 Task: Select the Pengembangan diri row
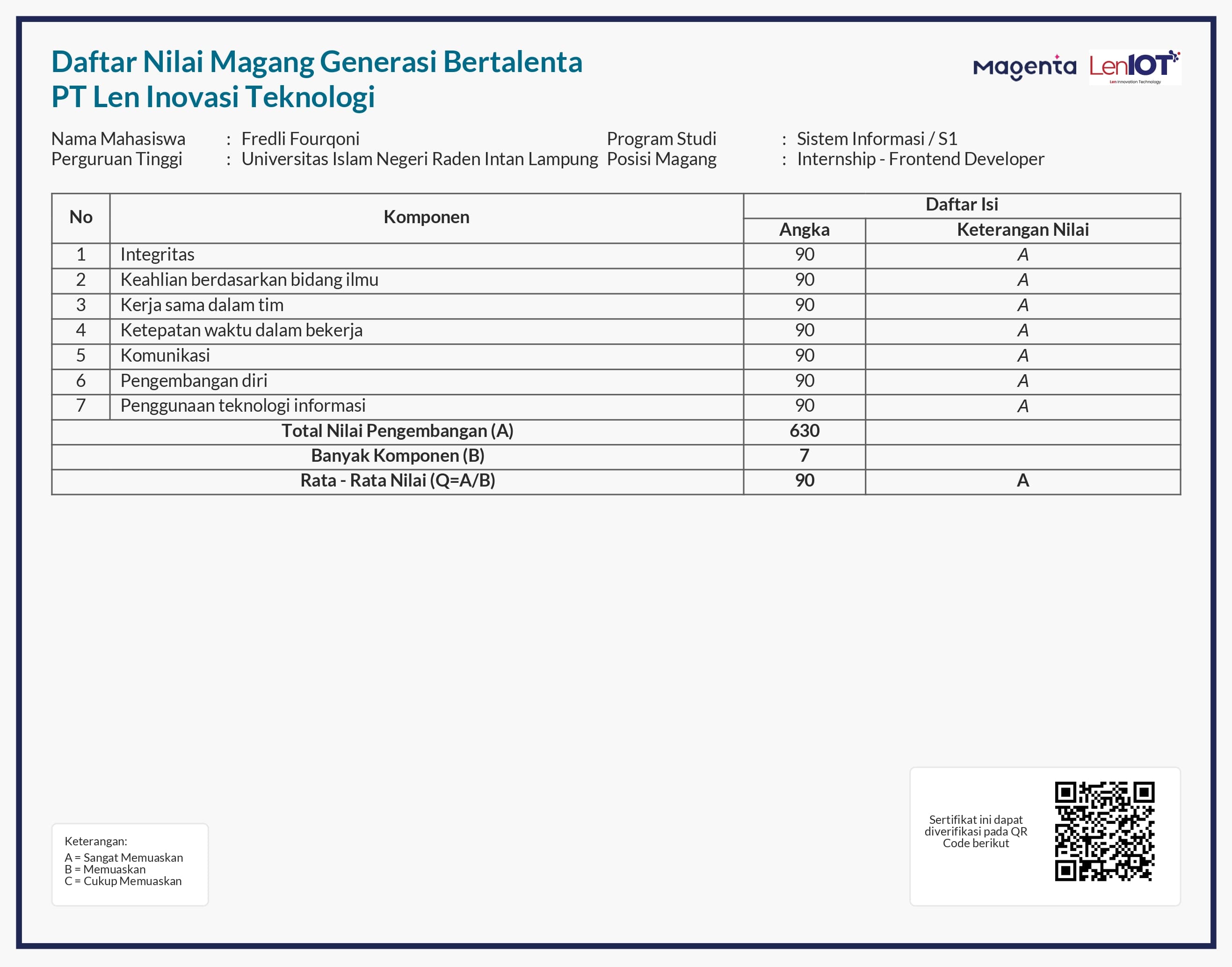click(x=194, y=380)
